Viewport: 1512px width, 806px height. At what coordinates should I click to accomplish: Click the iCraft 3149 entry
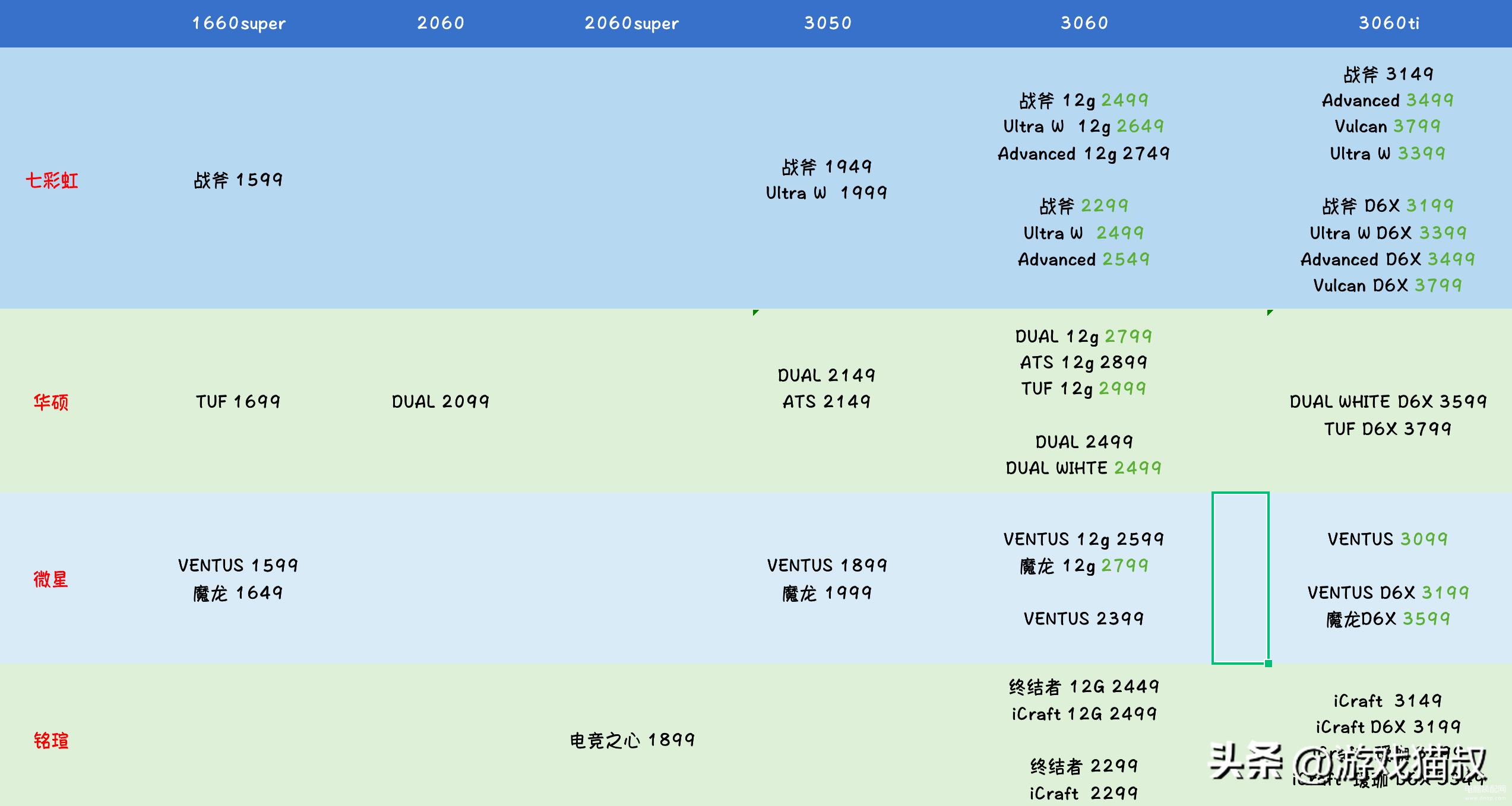(1388, 701)
